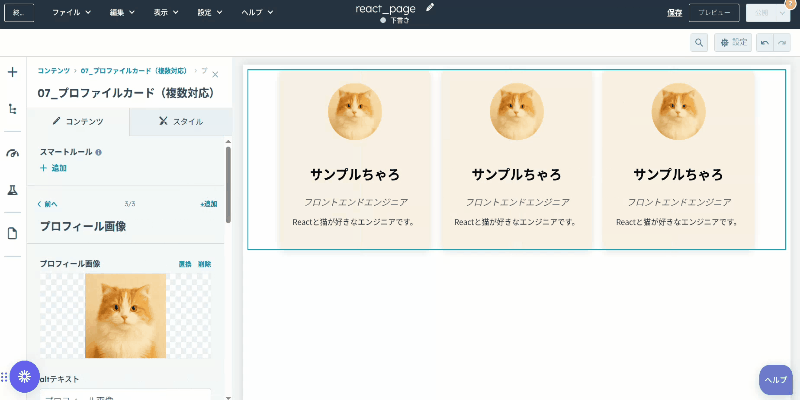Open the page document icon in sidebar

tap(13, 234)
